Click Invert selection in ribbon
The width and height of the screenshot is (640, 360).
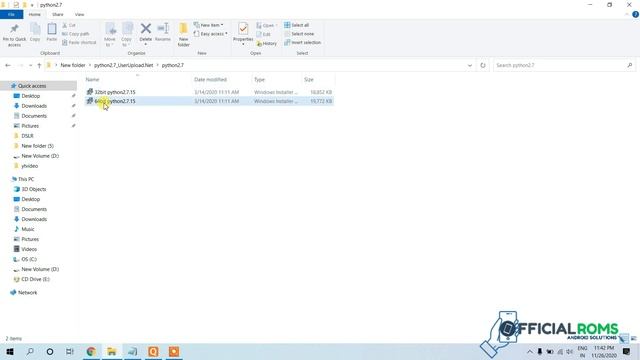click(302, 42)
